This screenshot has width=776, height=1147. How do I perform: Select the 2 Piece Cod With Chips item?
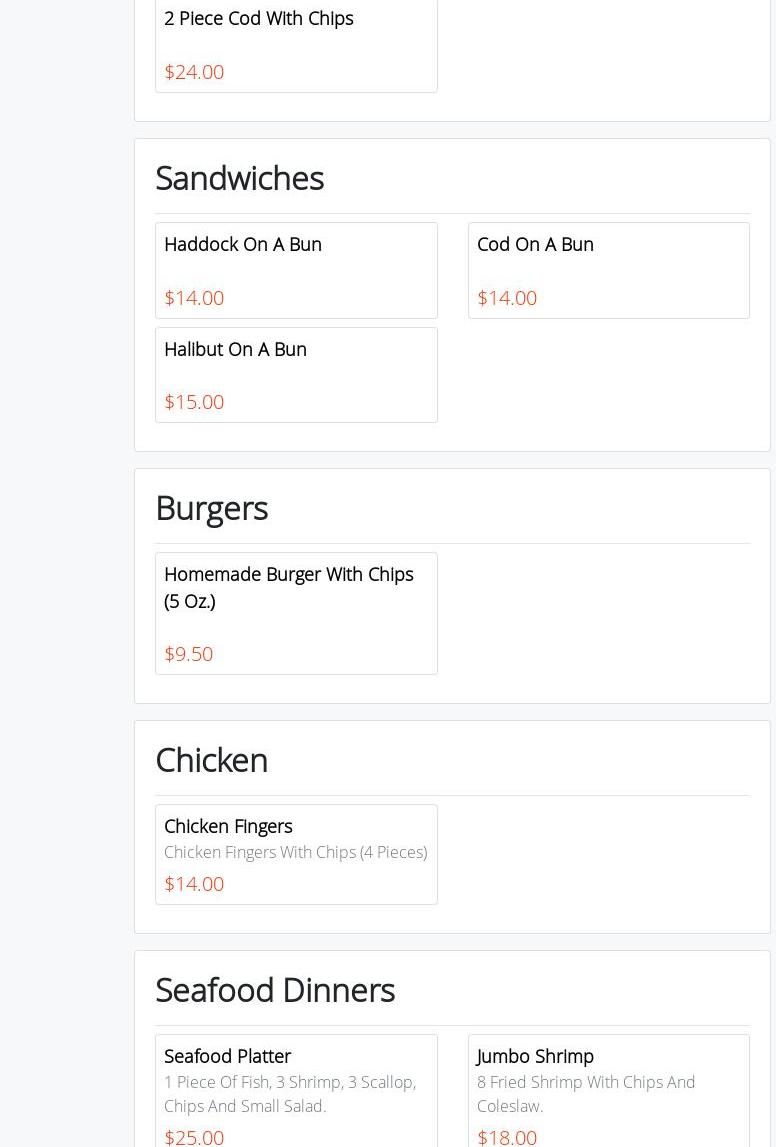[259, 18]
